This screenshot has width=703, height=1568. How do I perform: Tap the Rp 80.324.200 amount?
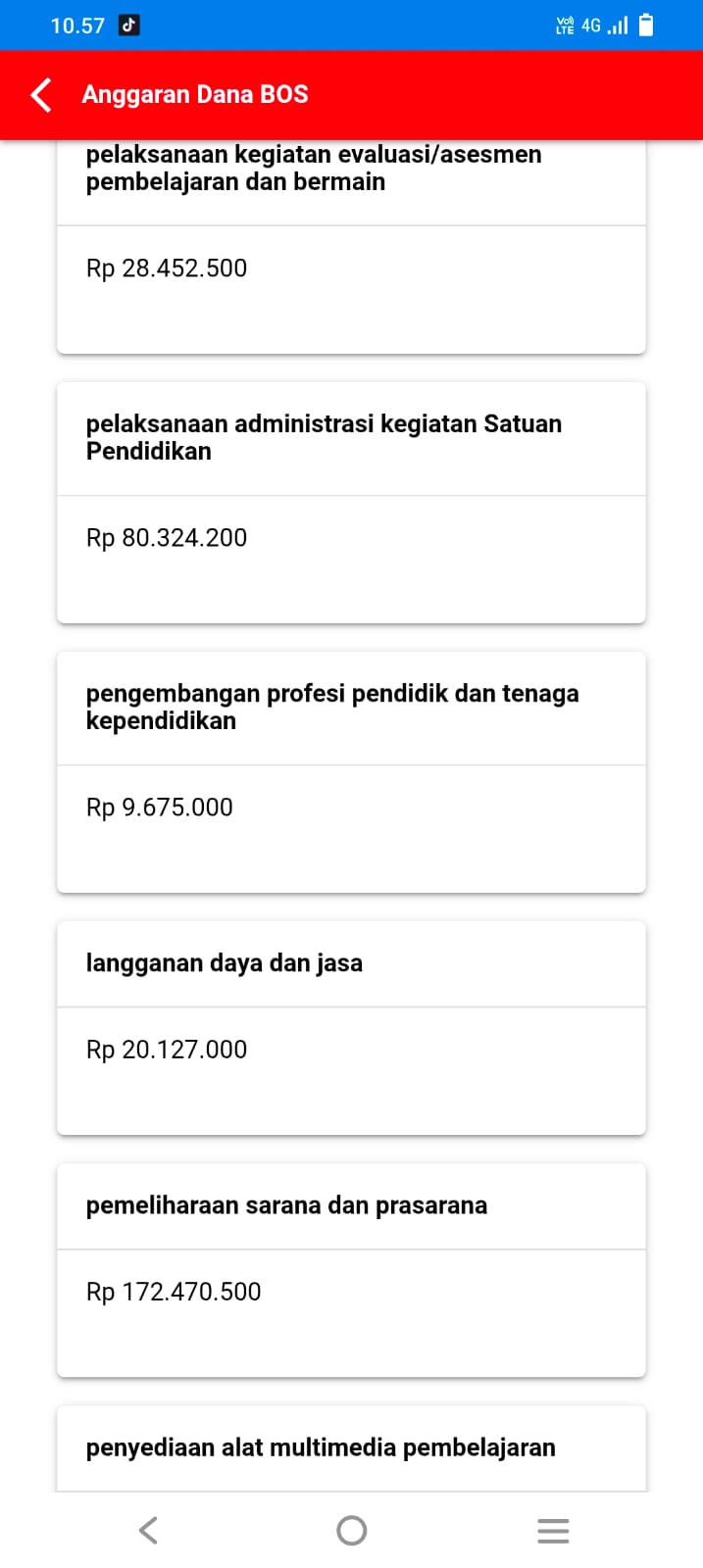click(167, 538)
